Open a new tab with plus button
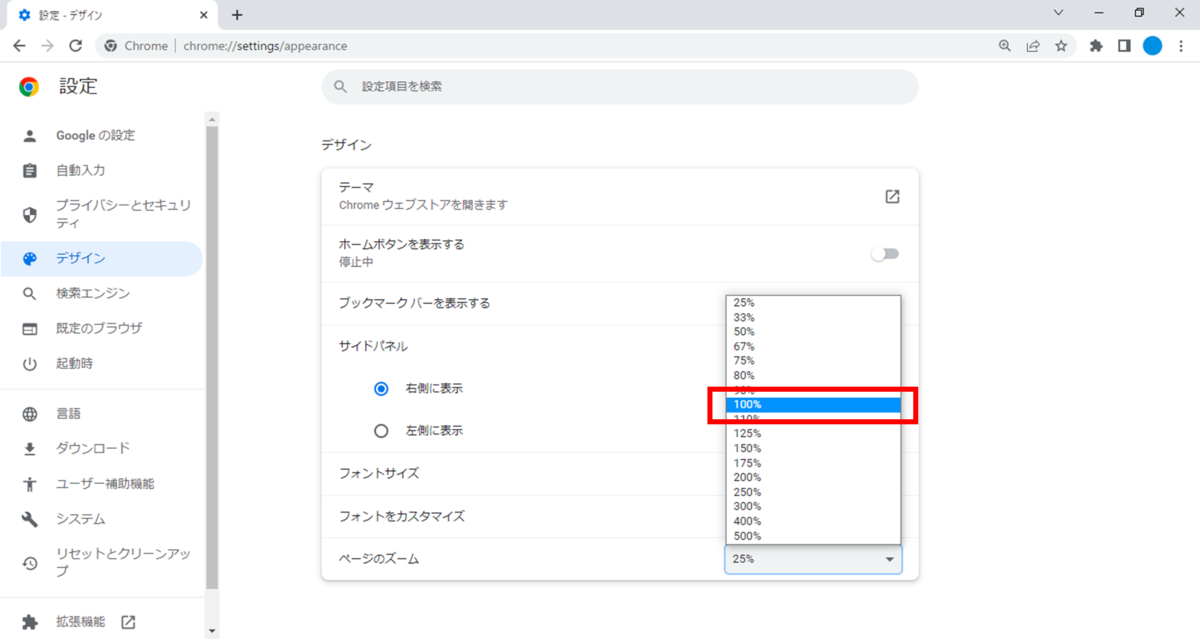 (237, 15)
